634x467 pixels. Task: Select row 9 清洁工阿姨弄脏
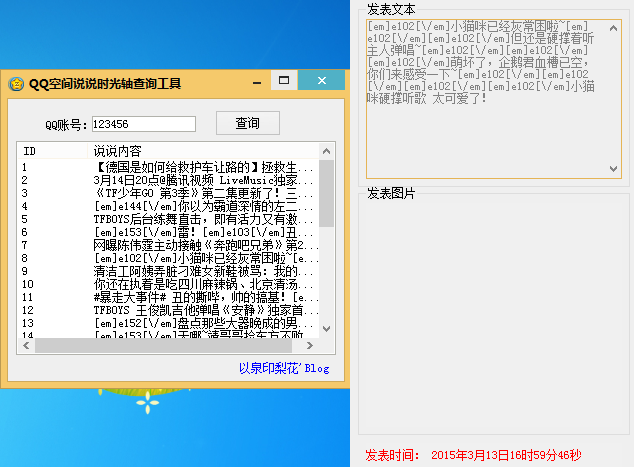(x=168, y=271)
